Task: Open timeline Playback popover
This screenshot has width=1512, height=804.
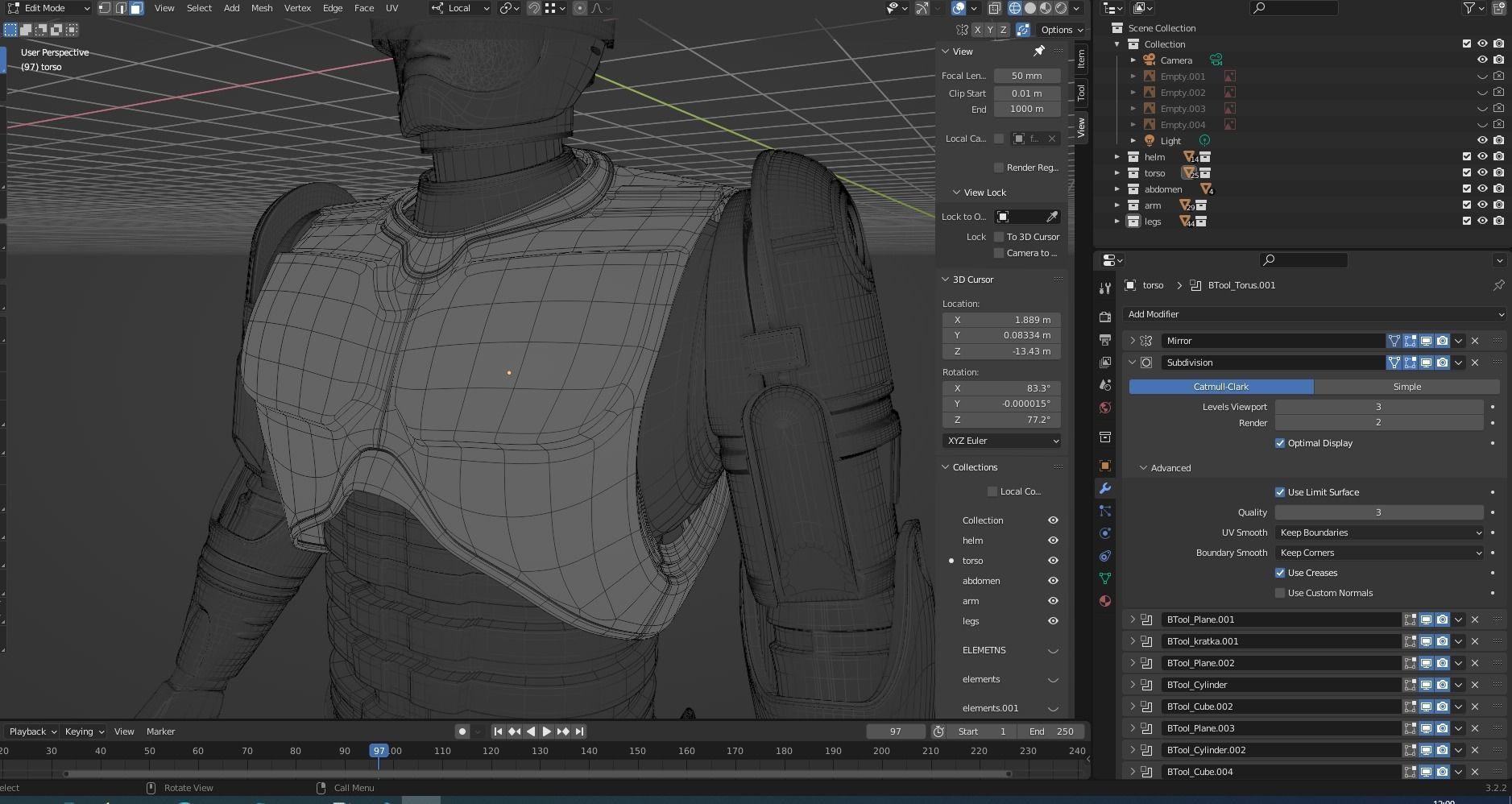Action: (x=32, y=731)
